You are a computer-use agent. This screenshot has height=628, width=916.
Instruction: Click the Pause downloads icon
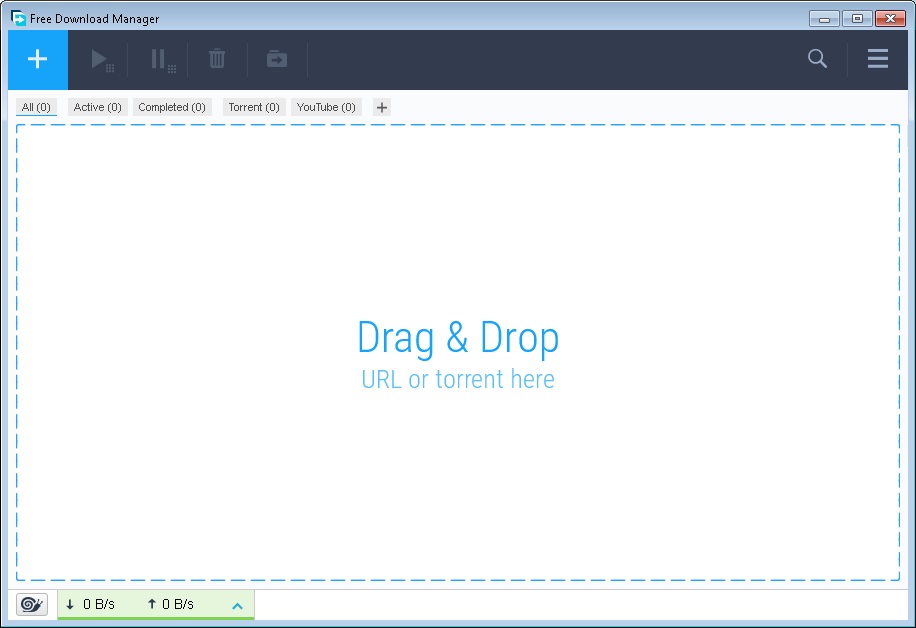[x=159, y=59]
